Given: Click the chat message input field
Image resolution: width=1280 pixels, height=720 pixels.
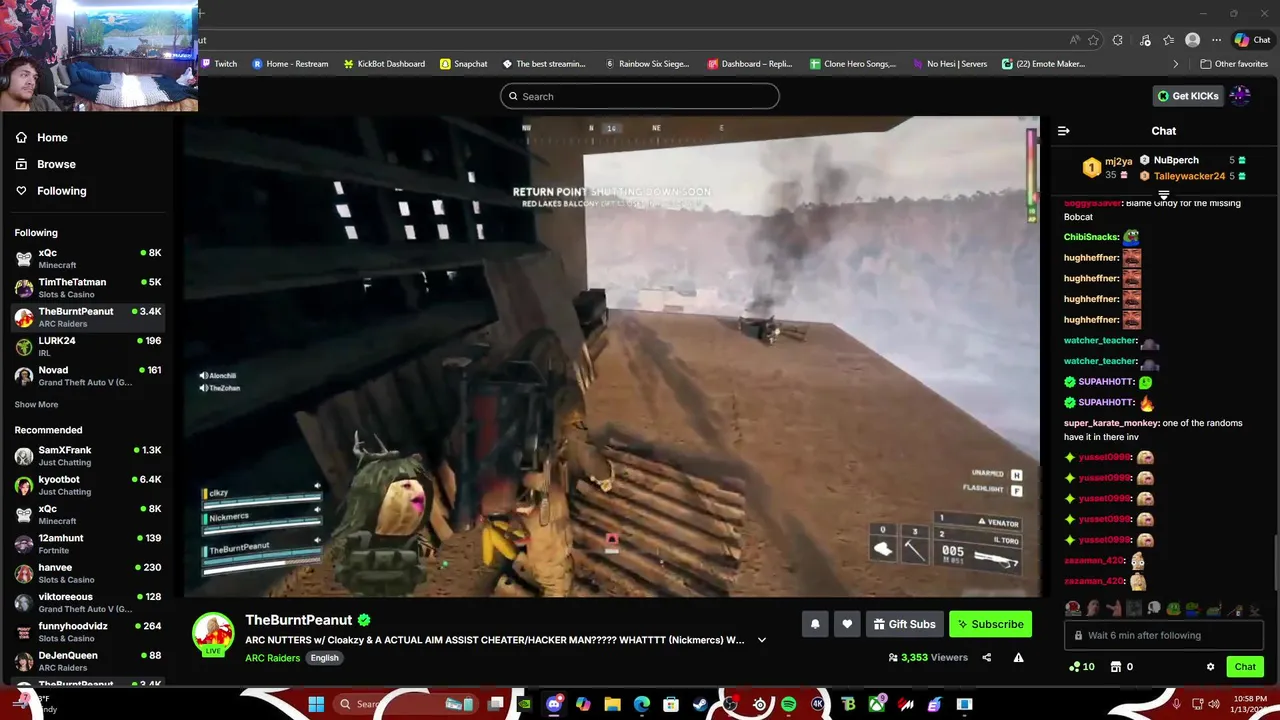Looking at the screenshot, I should (x=1164, y=635).
